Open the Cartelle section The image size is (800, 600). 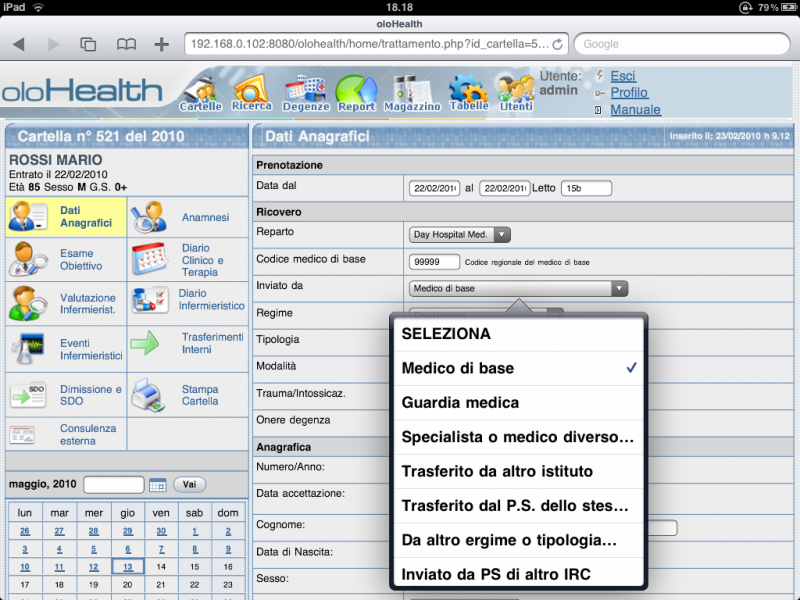[x=200, y=90]
